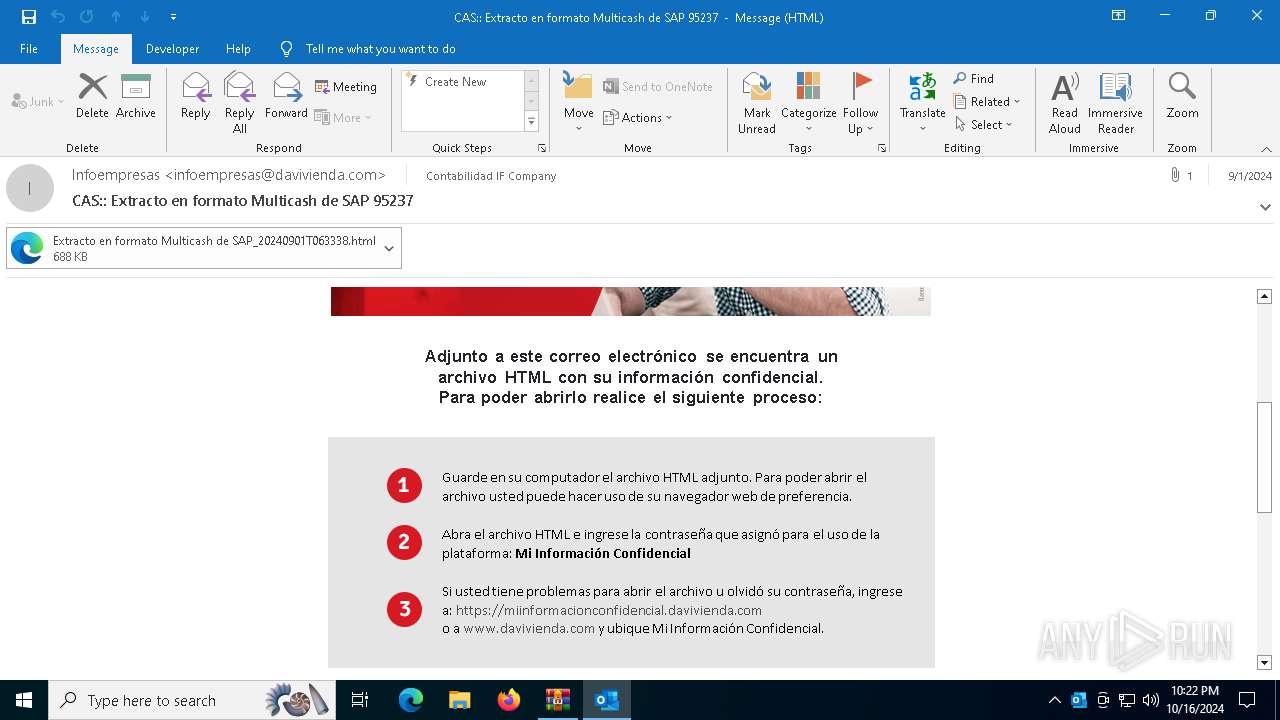
Task: Click the paperclip attachment count icon
Action: point(1181,175)
